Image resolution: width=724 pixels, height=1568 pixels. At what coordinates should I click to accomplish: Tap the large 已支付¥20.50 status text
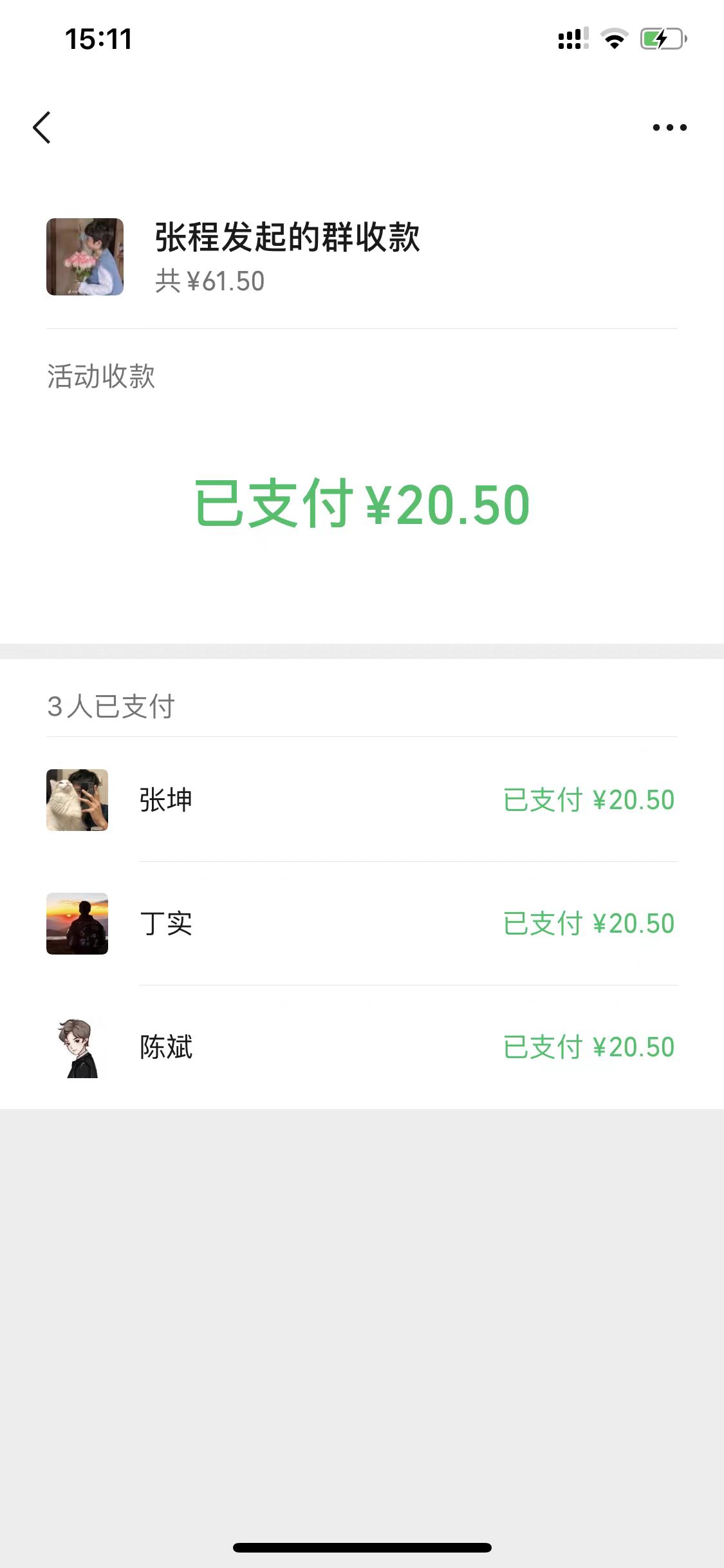tap(362, 504)
